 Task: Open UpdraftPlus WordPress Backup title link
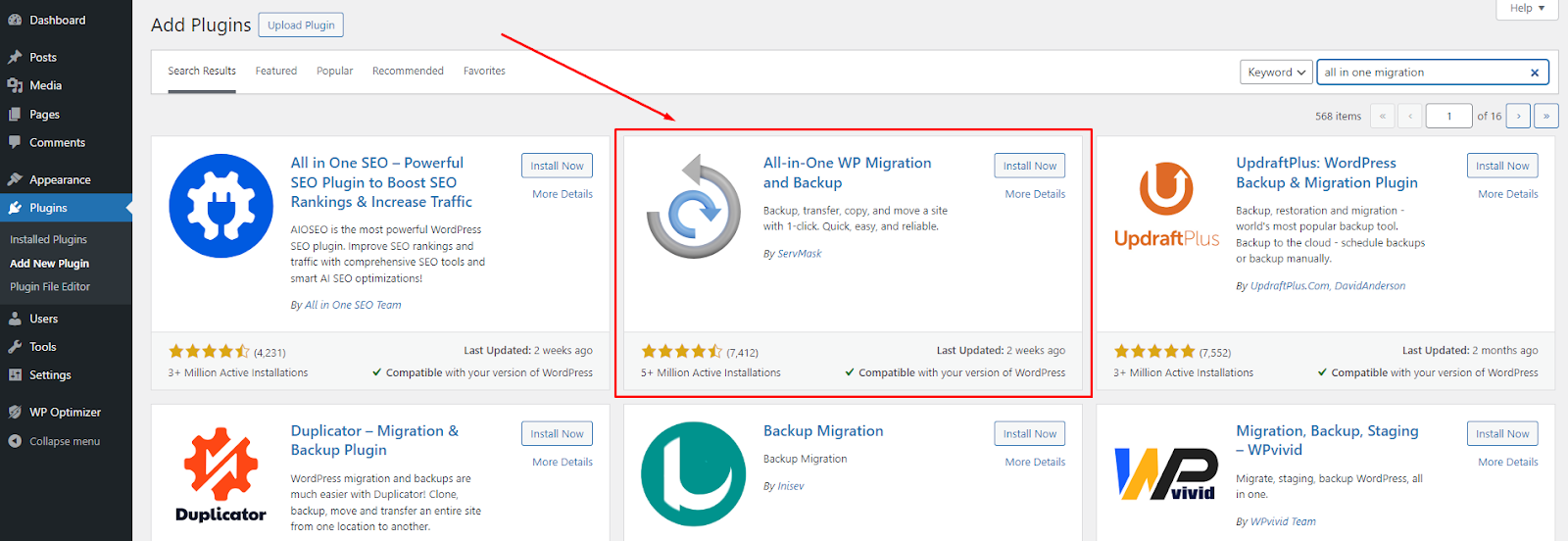(1327, 172)
